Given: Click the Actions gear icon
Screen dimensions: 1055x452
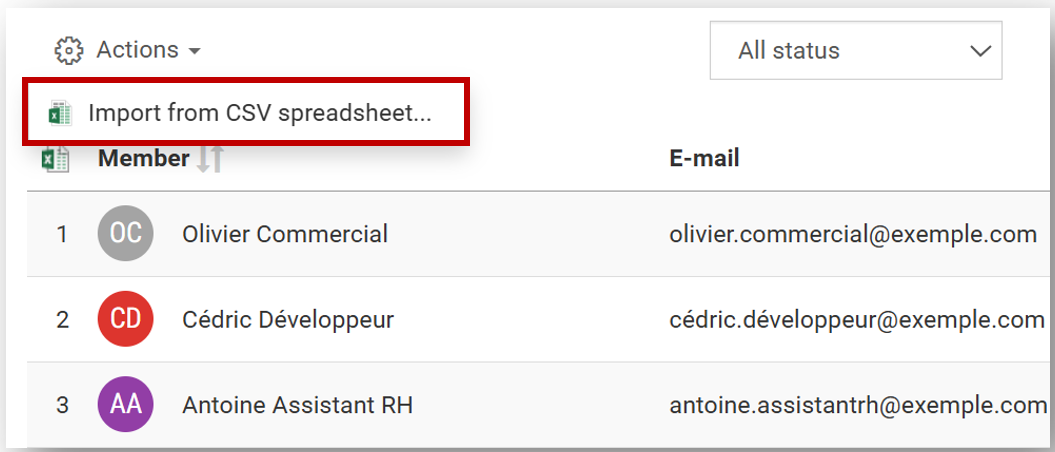Looking at the screenshot, I should coord(69,50).
